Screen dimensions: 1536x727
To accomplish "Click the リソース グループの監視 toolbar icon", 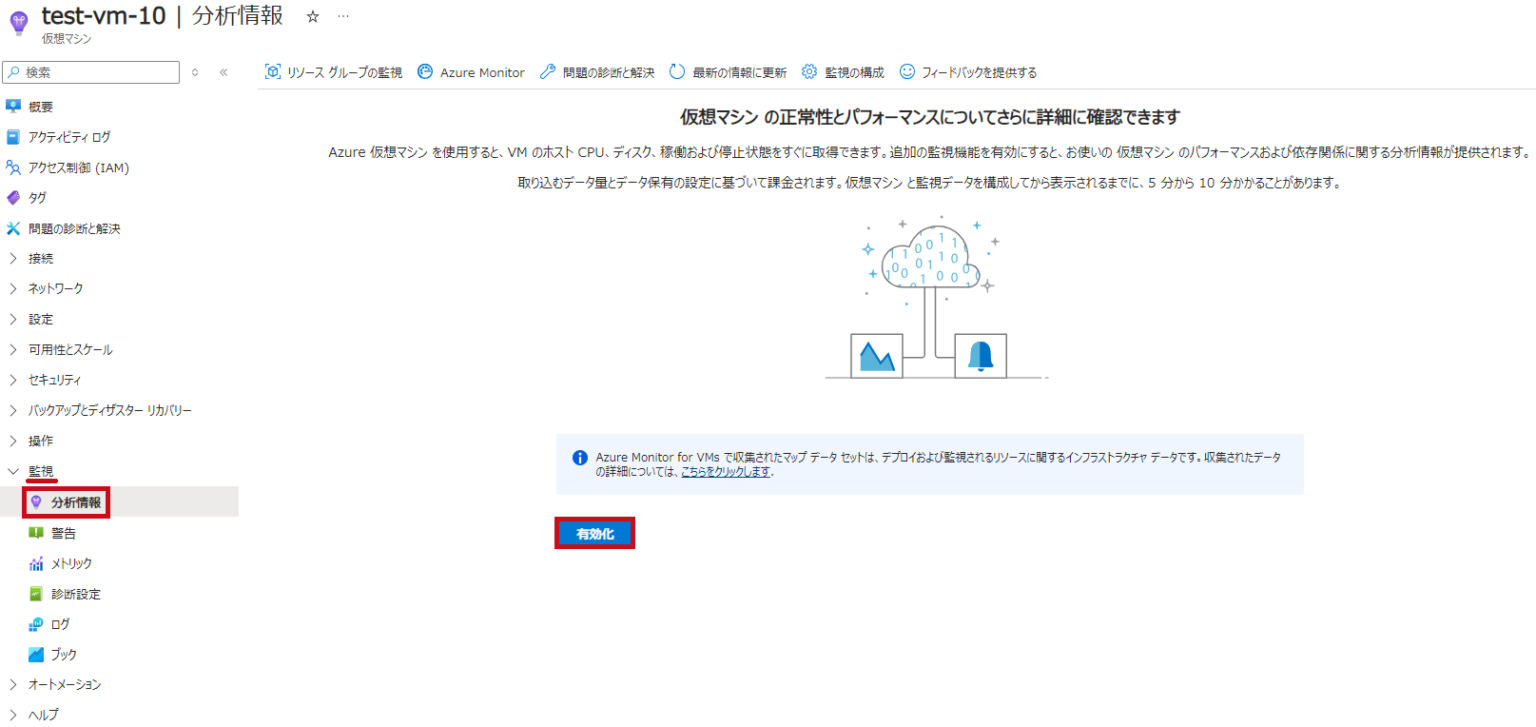I will point(270,71).
